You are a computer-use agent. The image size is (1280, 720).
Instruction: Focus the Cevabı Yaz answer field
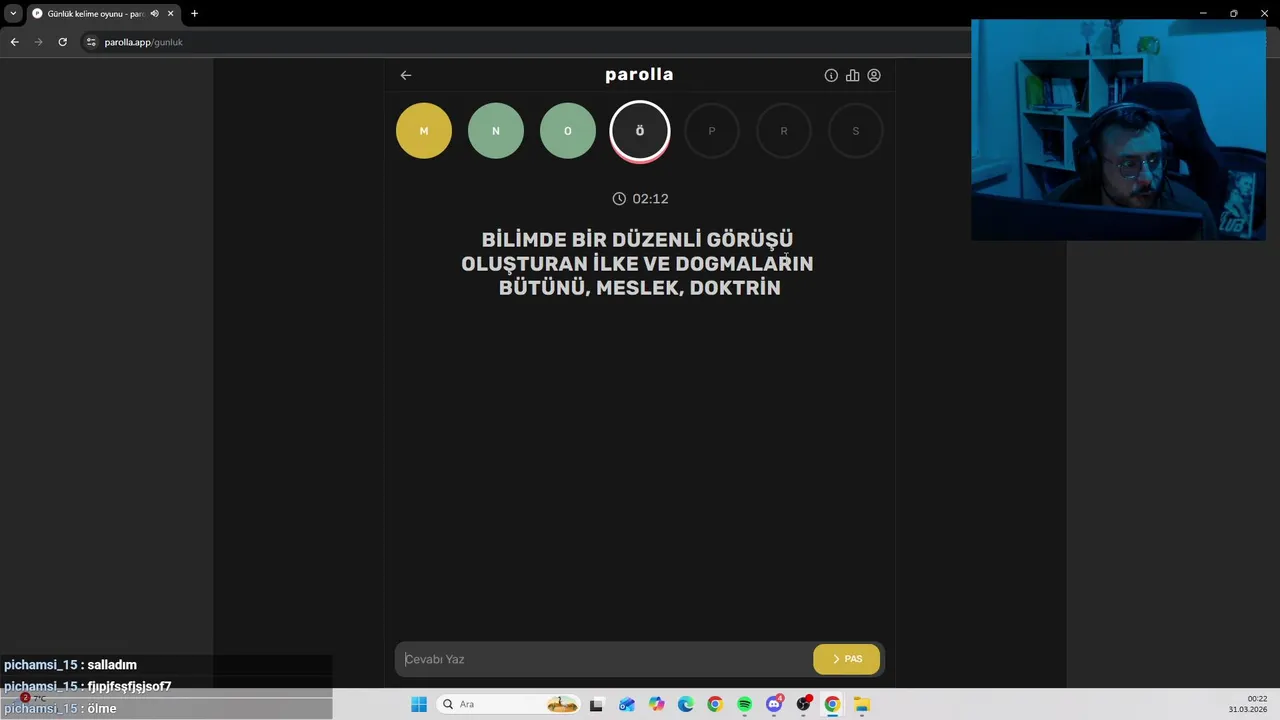pos(603,659)
